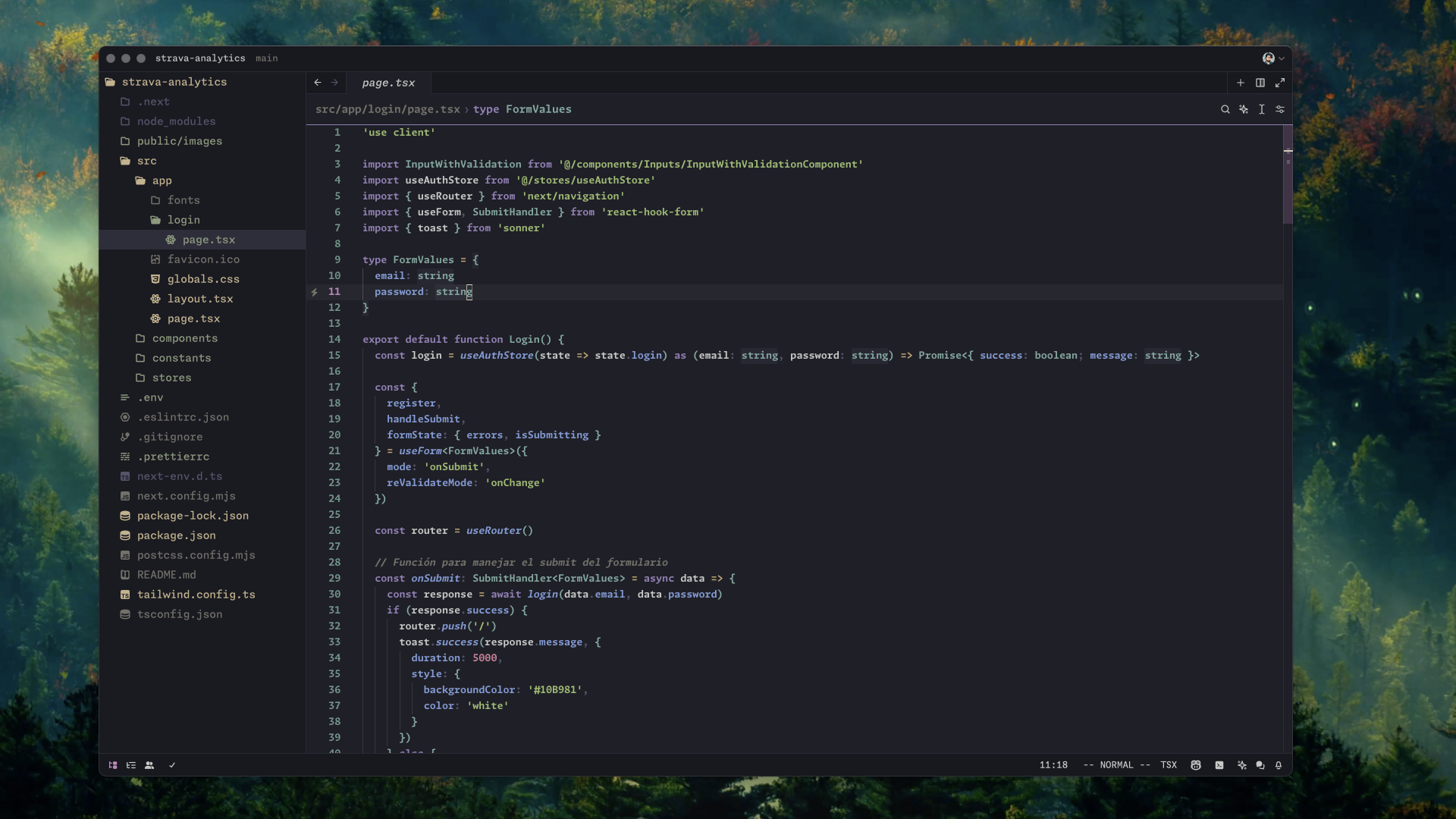The width and height of the screenshot is (1456, 819).
Task: Click the TSX language selector
Action: click(1169, 765)
